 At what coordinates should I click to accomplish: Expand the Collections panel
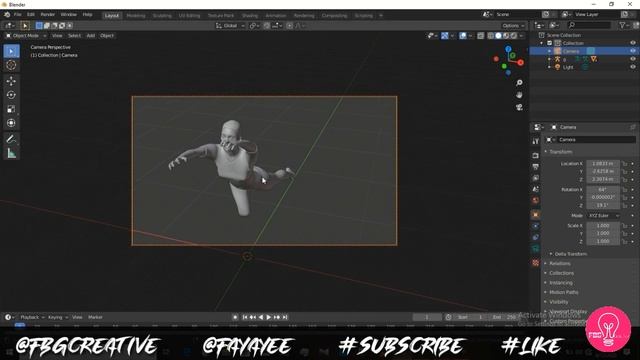click(561, 273)
